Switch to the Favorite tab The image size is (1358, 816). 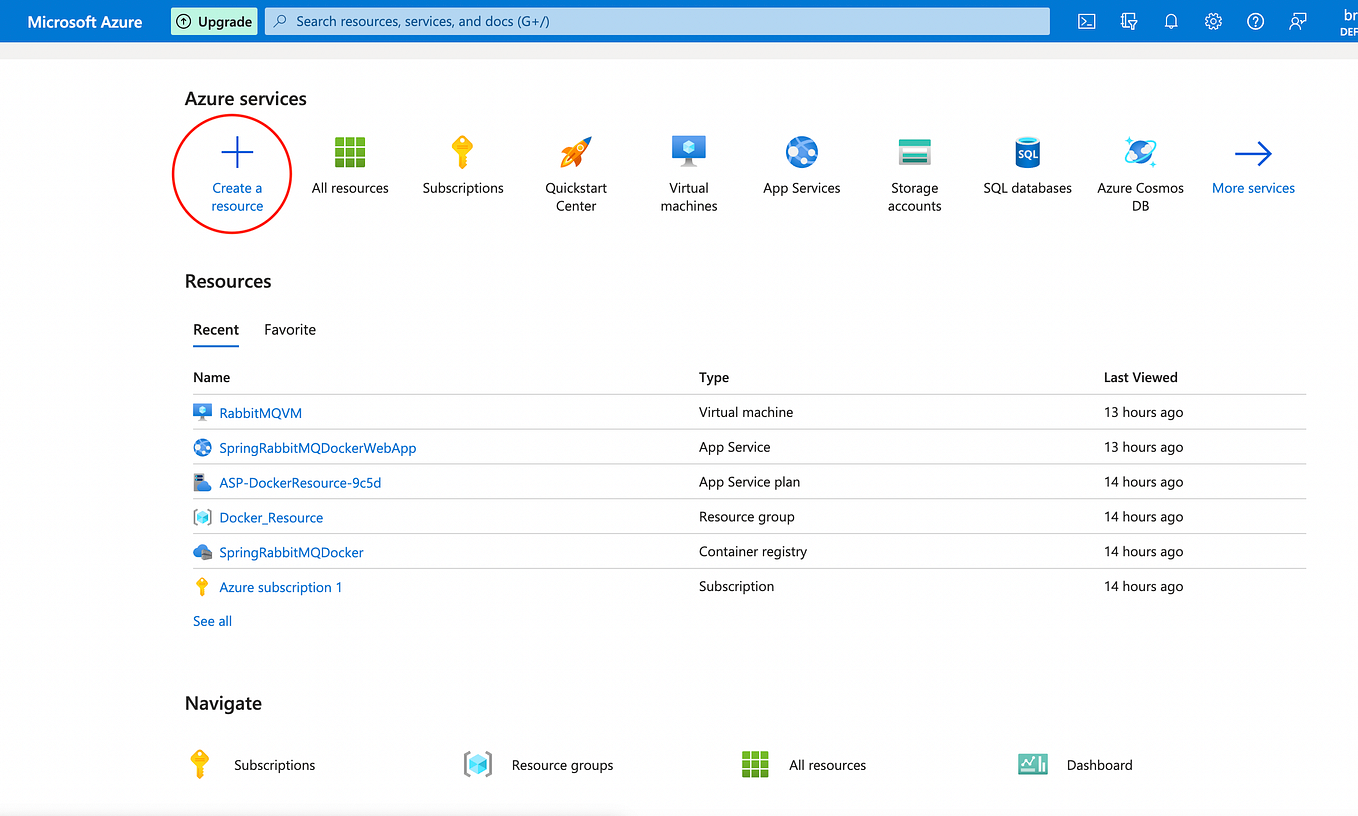click(289, 329)
